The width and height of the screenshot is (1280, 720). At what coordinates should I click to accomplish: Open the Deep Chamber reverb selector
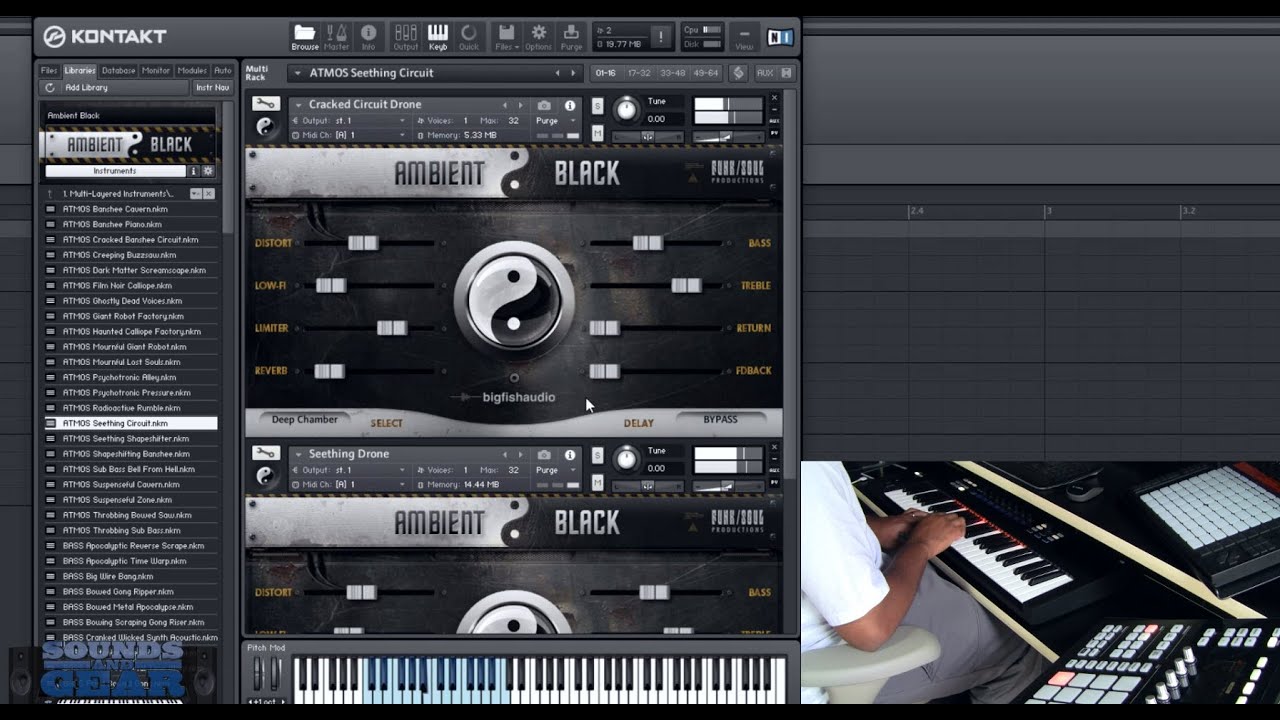[x=304, y=420]
